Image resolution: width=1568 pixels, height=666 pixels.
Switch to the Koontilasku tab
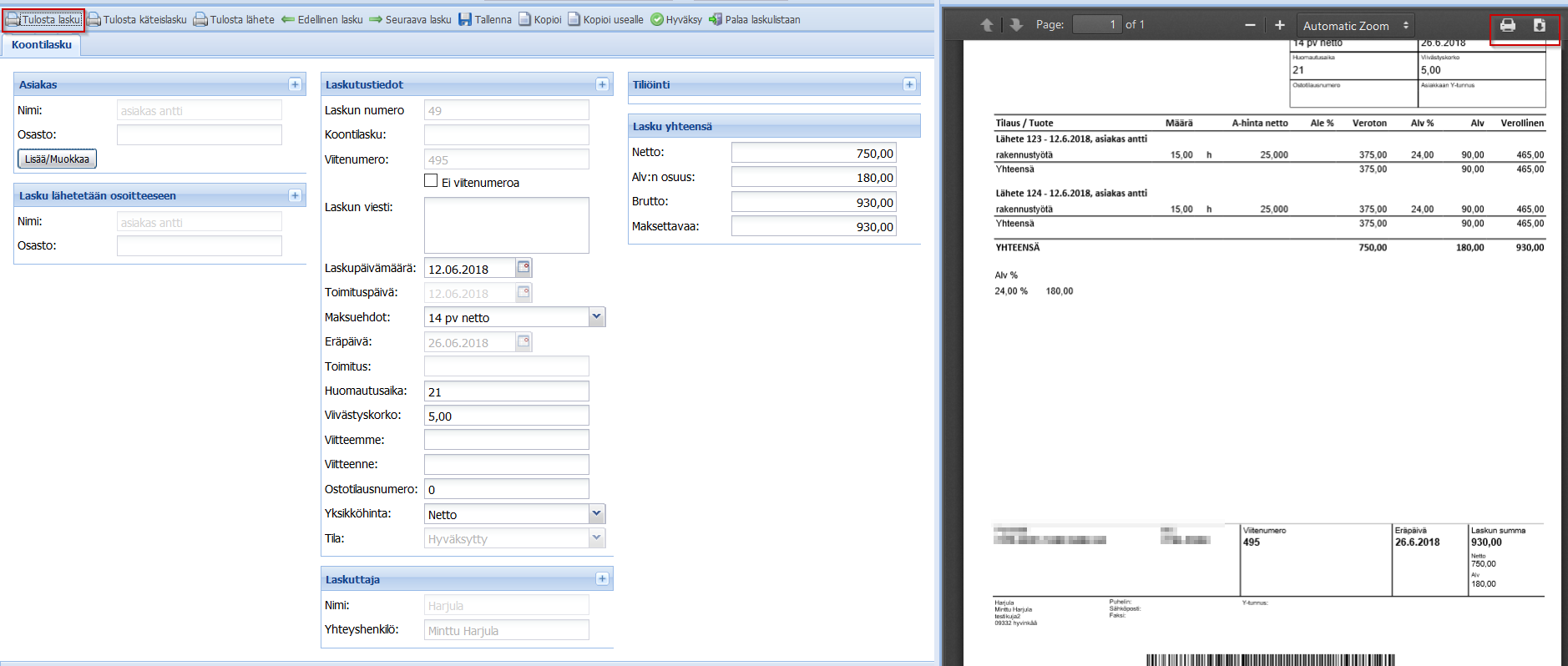[x=42, y=45]
